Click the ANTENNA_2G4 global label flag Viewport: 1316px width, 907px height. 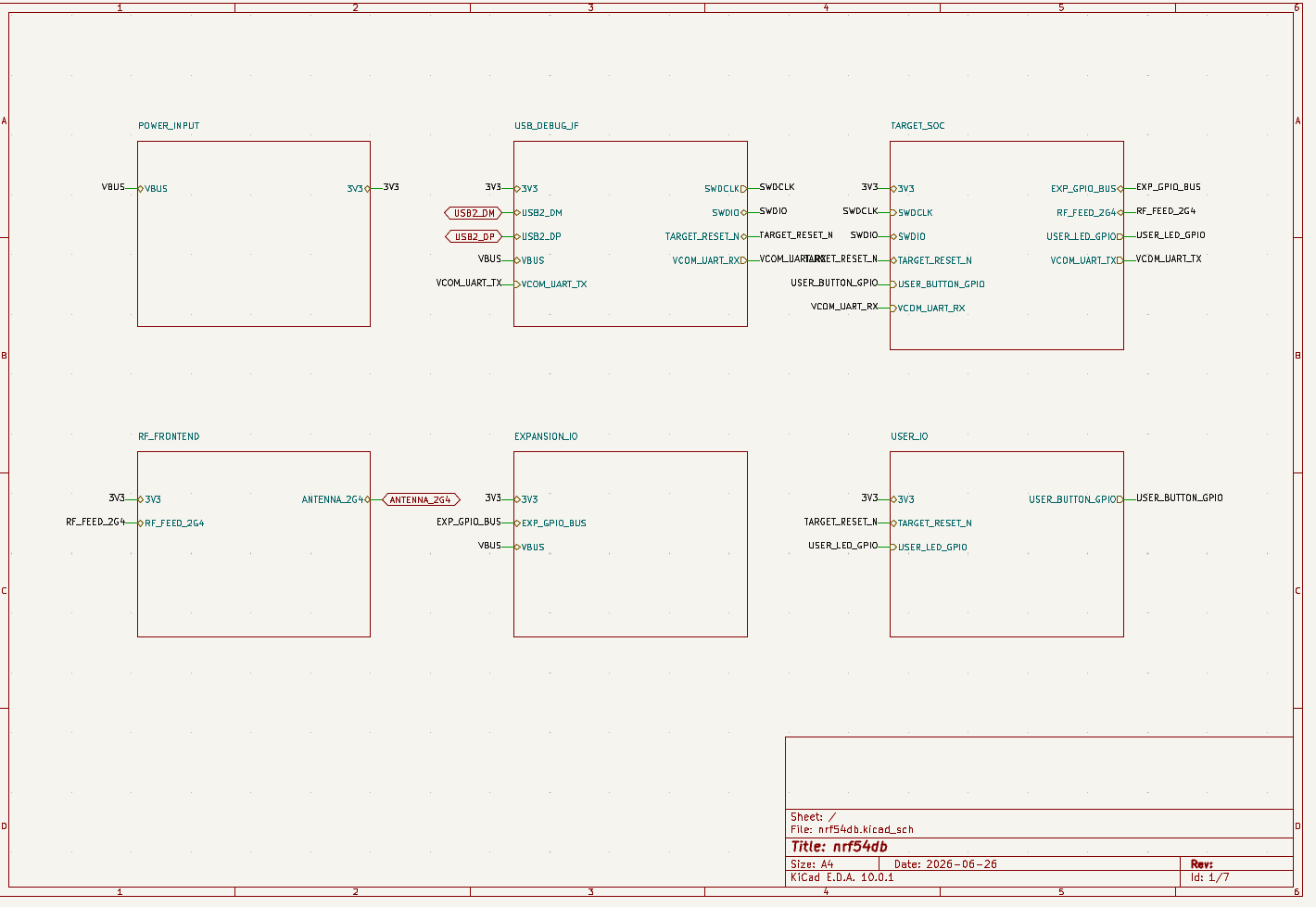tap(421, 500)
